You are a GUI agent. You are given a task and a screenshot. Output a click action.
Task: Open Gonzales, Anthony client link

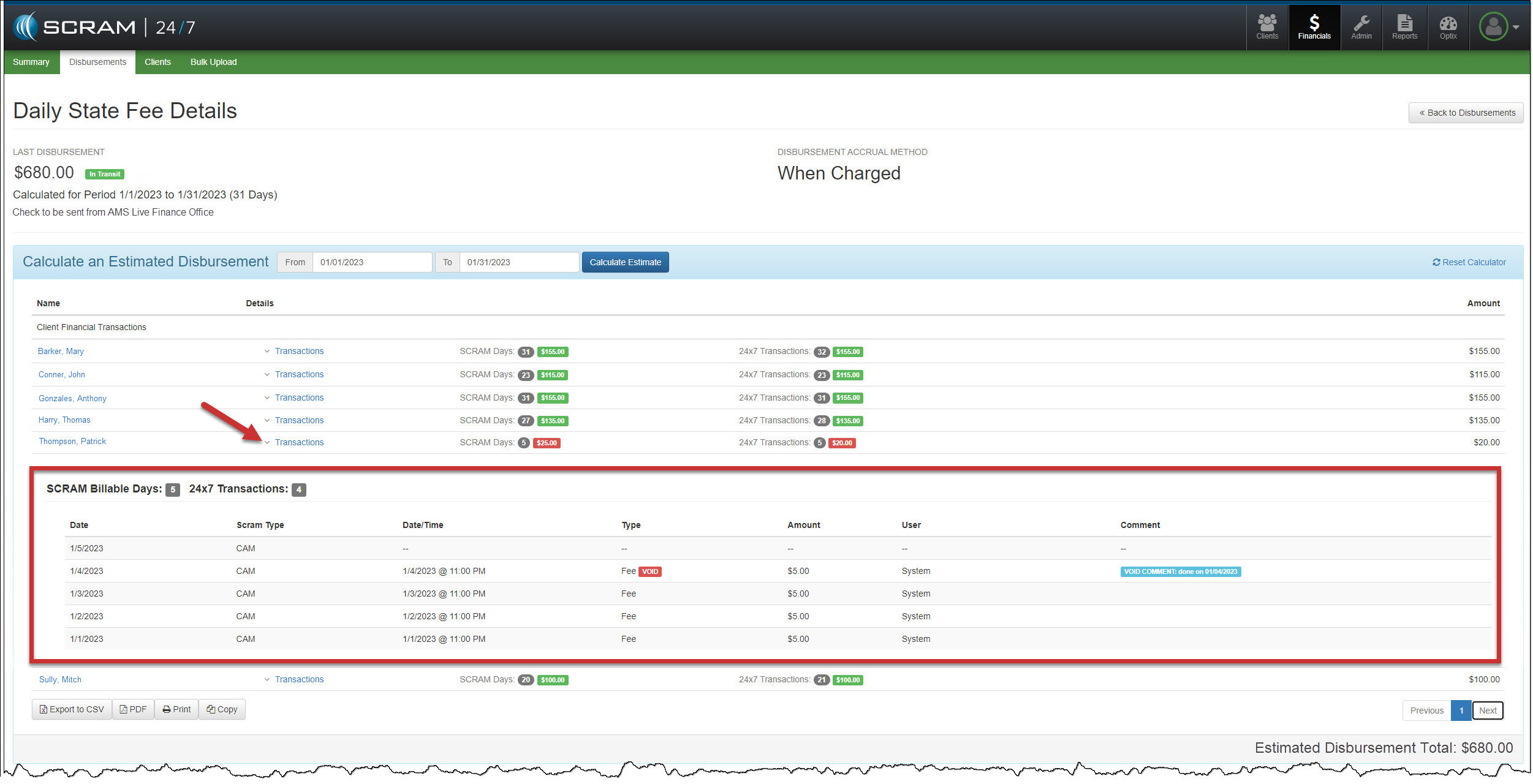pyautogui.click(x=72, y=398)
